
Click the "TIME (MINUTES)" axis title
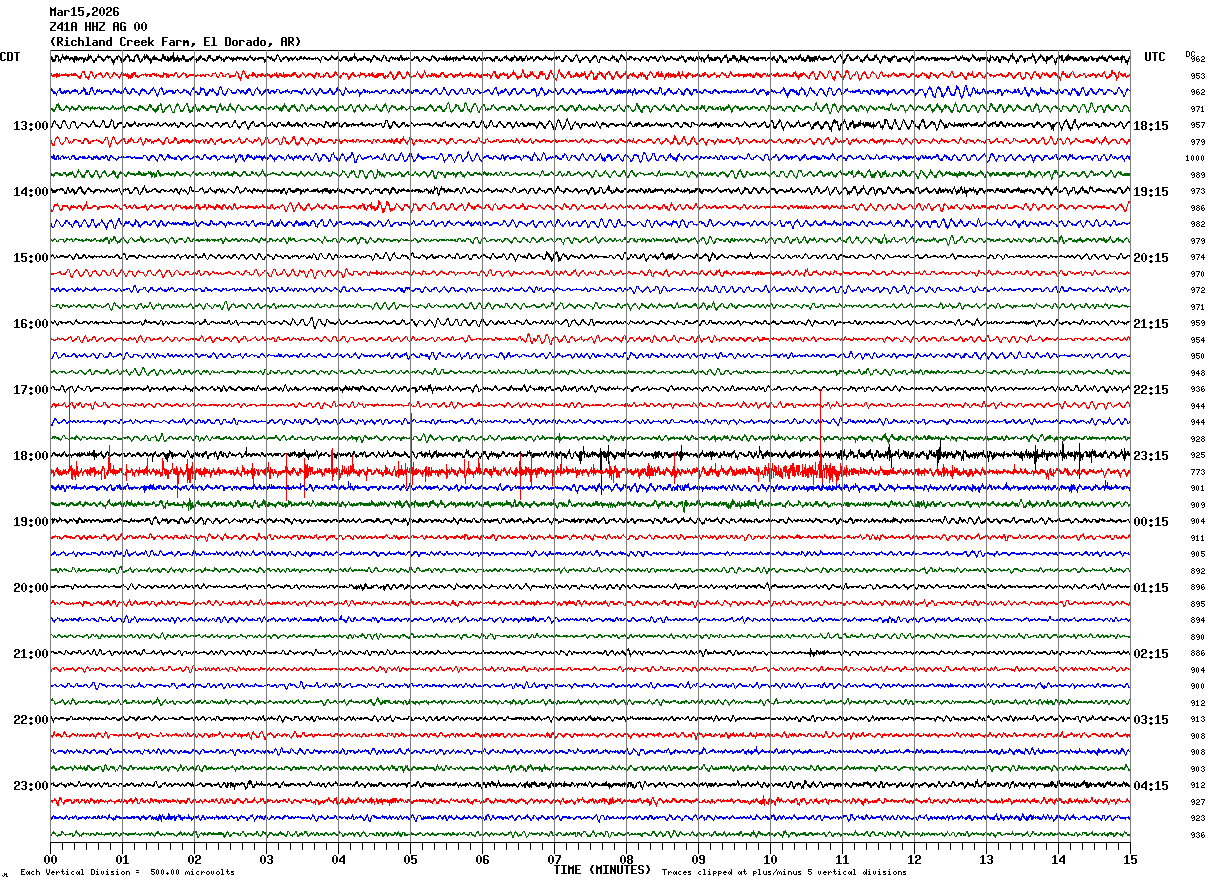click(x=602, y=870)
